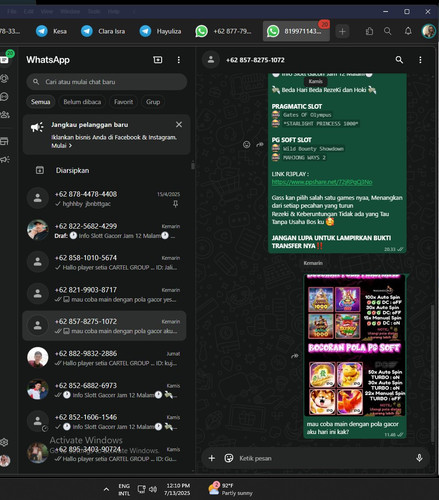Image resolution: width=439 pixels, height=500 pixels.
Task: Open the emoji and sticker picker
Action: (229, 458)
